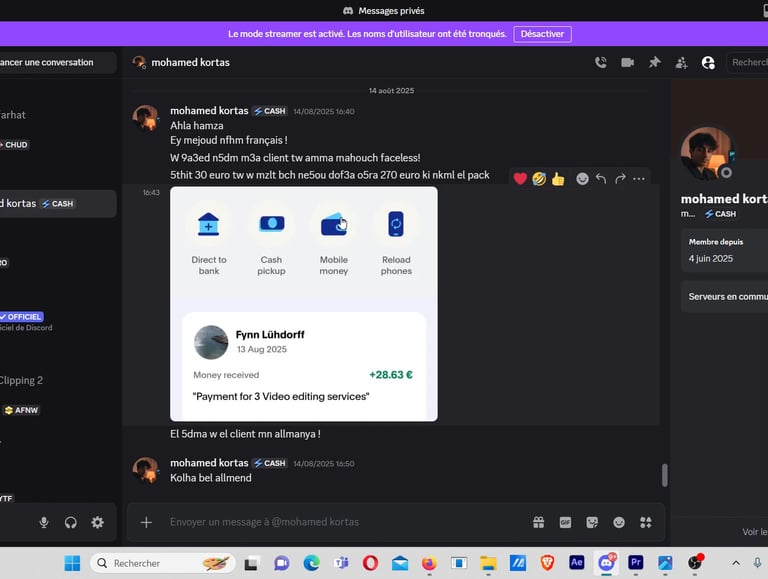Toggle headphones deafen in user panel

coord(71,523)
